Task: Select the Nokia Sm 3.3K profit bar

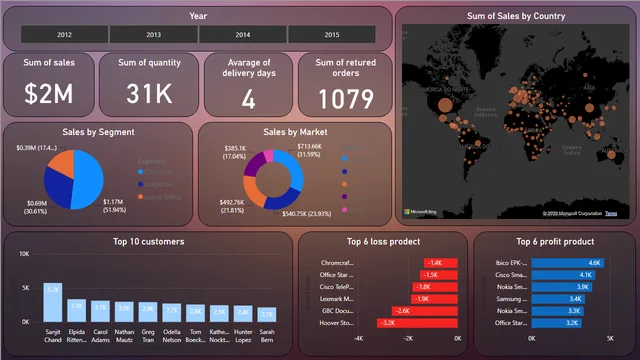Action: pyautogui.click(x=557, y=311)
